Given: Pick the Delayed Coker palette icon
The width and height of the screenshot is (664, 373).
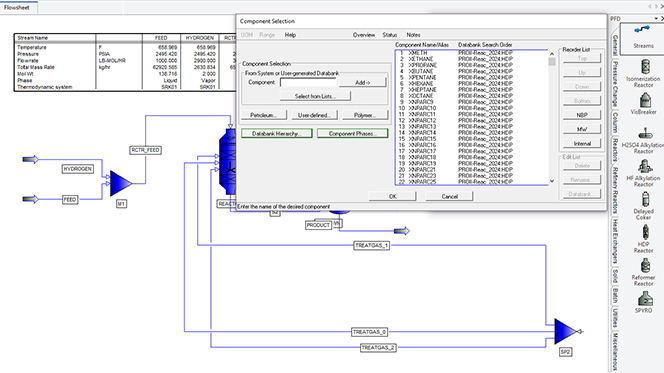Looking at the screenshot, I should 645,200.
